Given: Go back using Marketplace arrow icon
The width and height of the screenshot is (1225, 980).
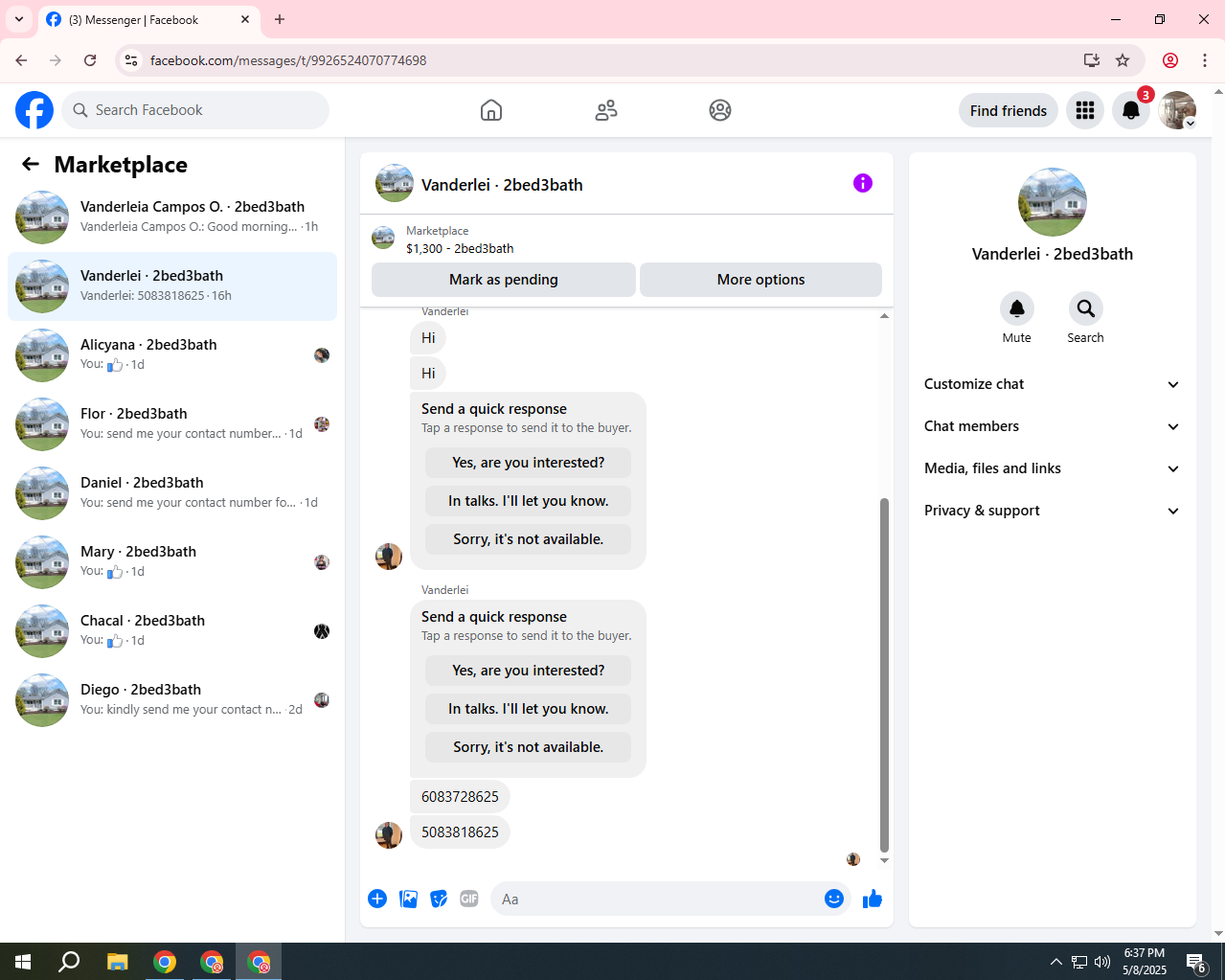Looking at the screenshot, I should coord(31,164).
